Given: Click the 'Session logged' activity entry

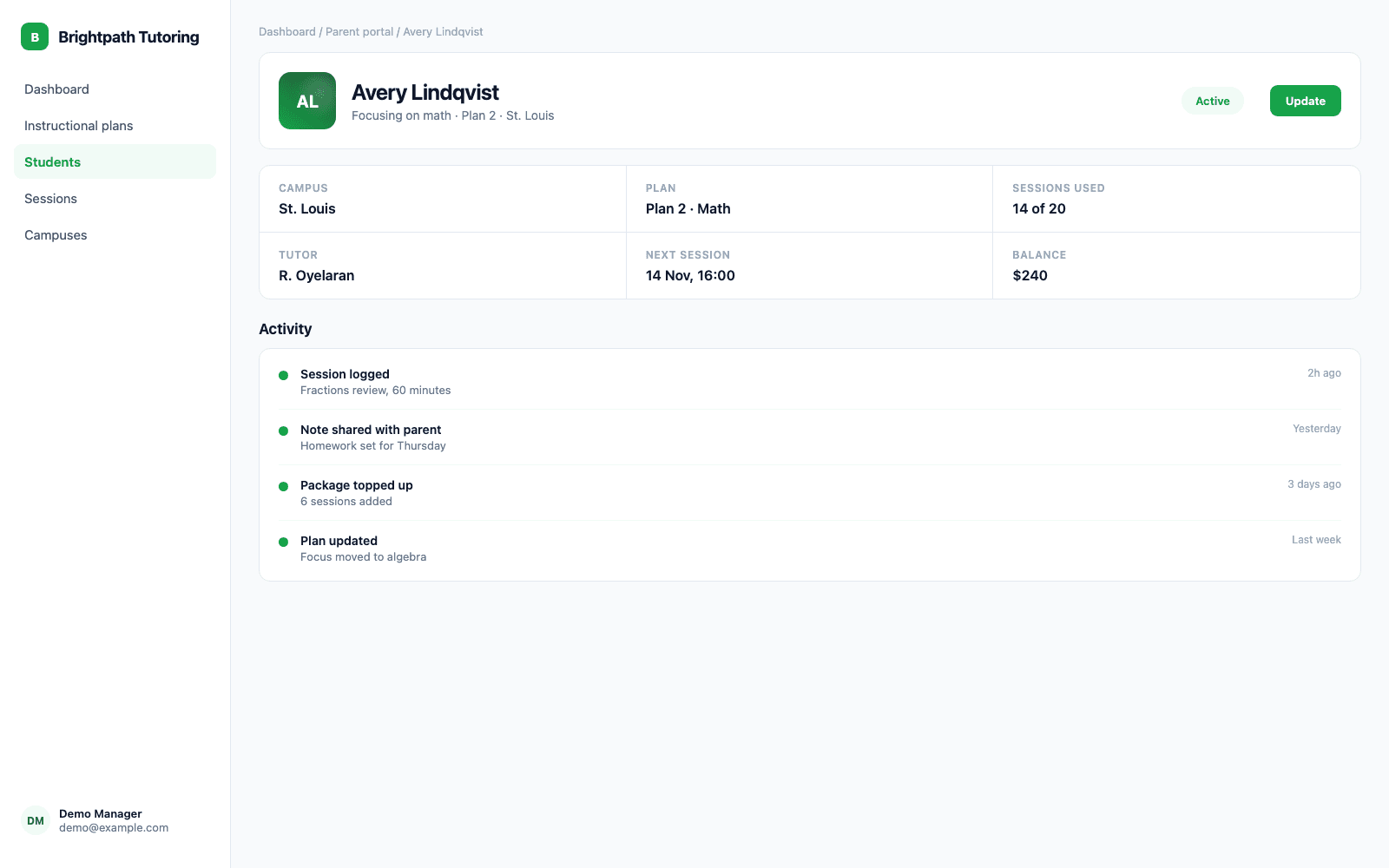Looking at the screenshot, I should pyautogui.click(x=345, y=374).
